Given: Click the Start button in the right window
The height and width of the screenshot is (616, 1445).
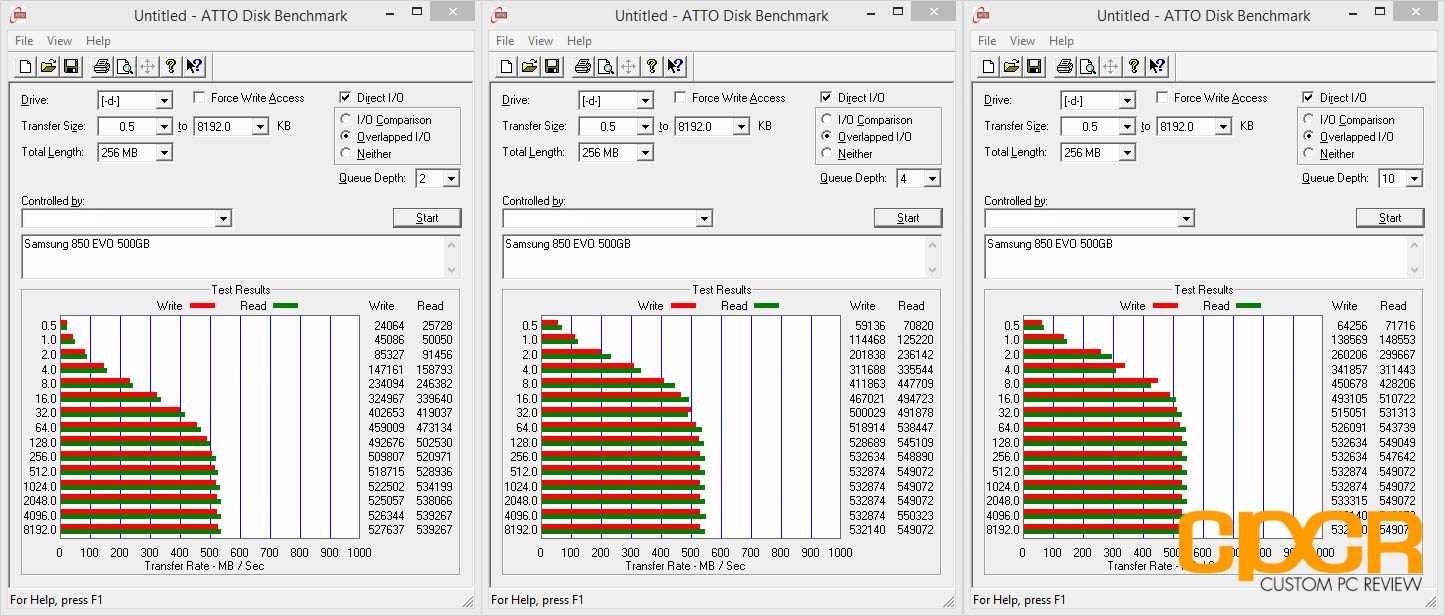Looking at the screenshot, I should 1390,218.
